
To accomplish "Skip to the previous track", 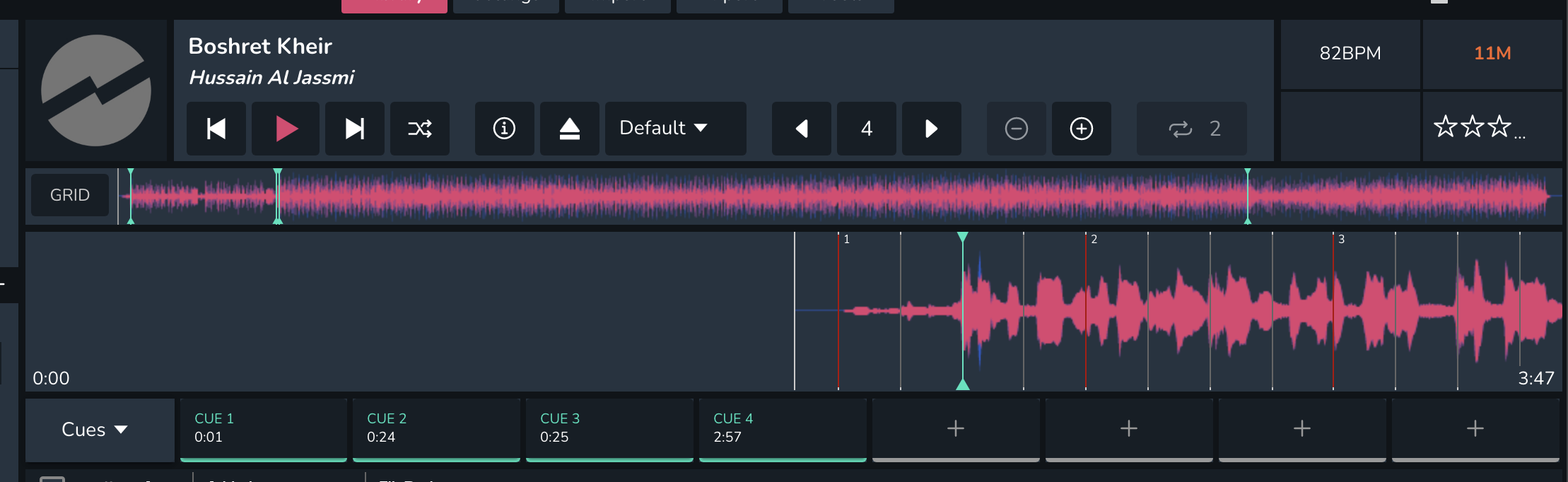I will (216, 129).
